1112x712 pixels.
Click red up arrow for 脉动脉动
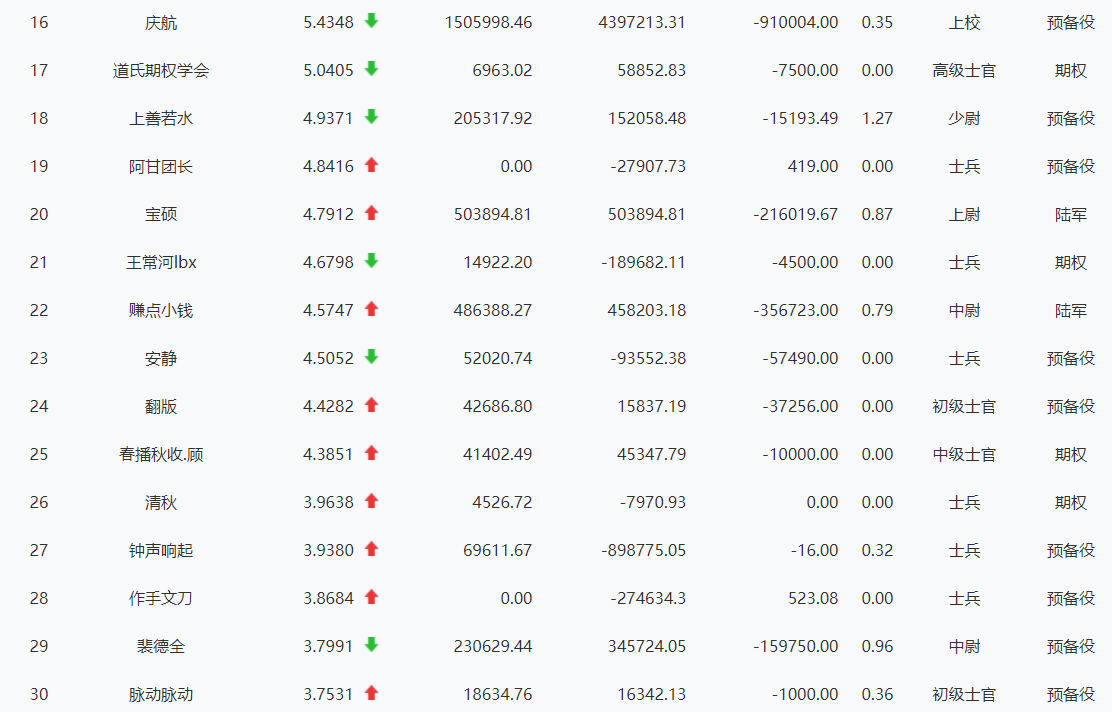tap(371, 693)
